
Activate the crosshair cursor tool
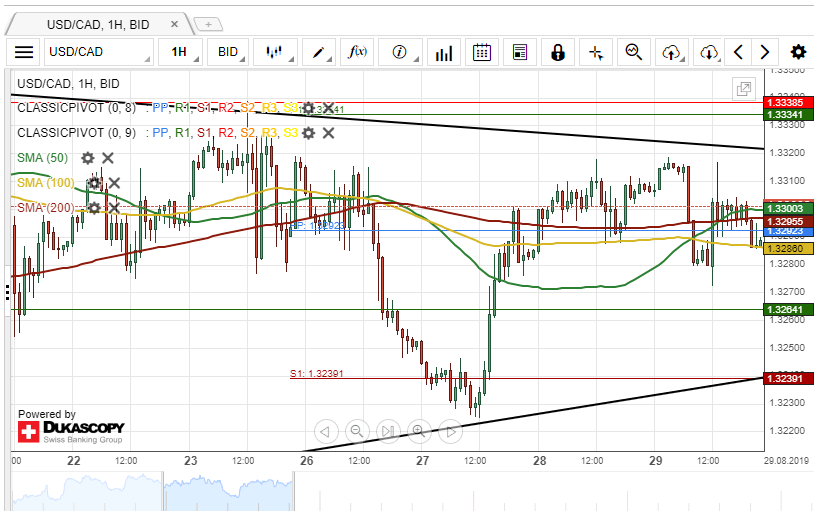595,52
